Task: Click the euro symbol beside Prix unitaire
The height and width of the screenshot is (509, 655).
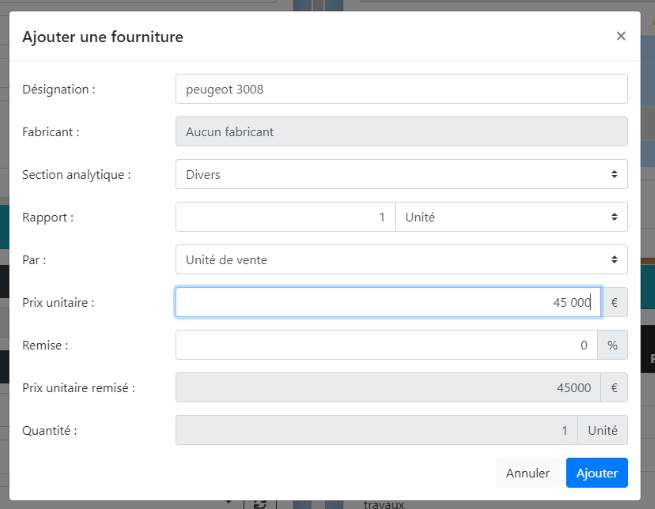Action: [x=614, y=302]
